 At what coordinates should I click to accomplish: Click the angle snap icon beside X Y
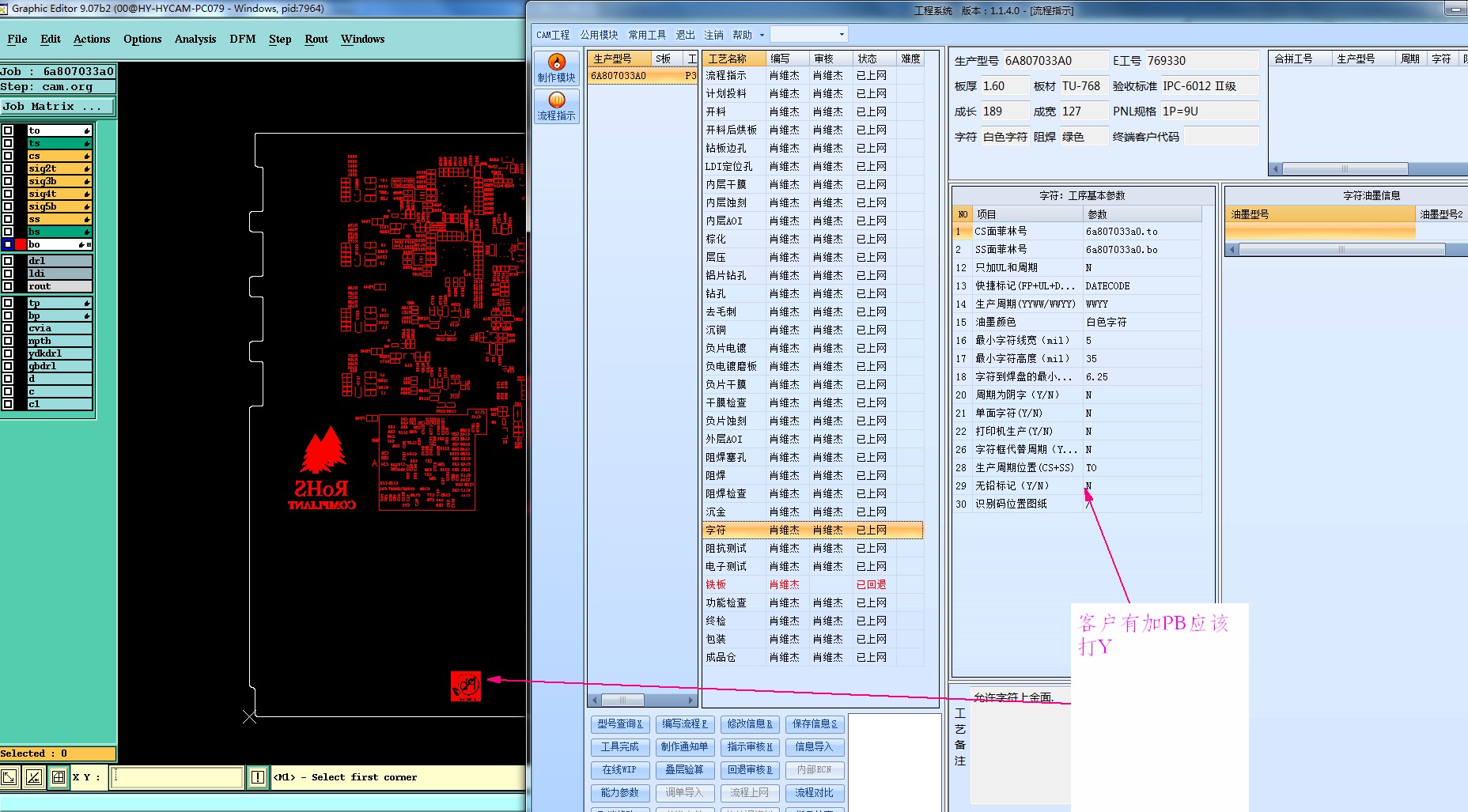tap(34, 777)
